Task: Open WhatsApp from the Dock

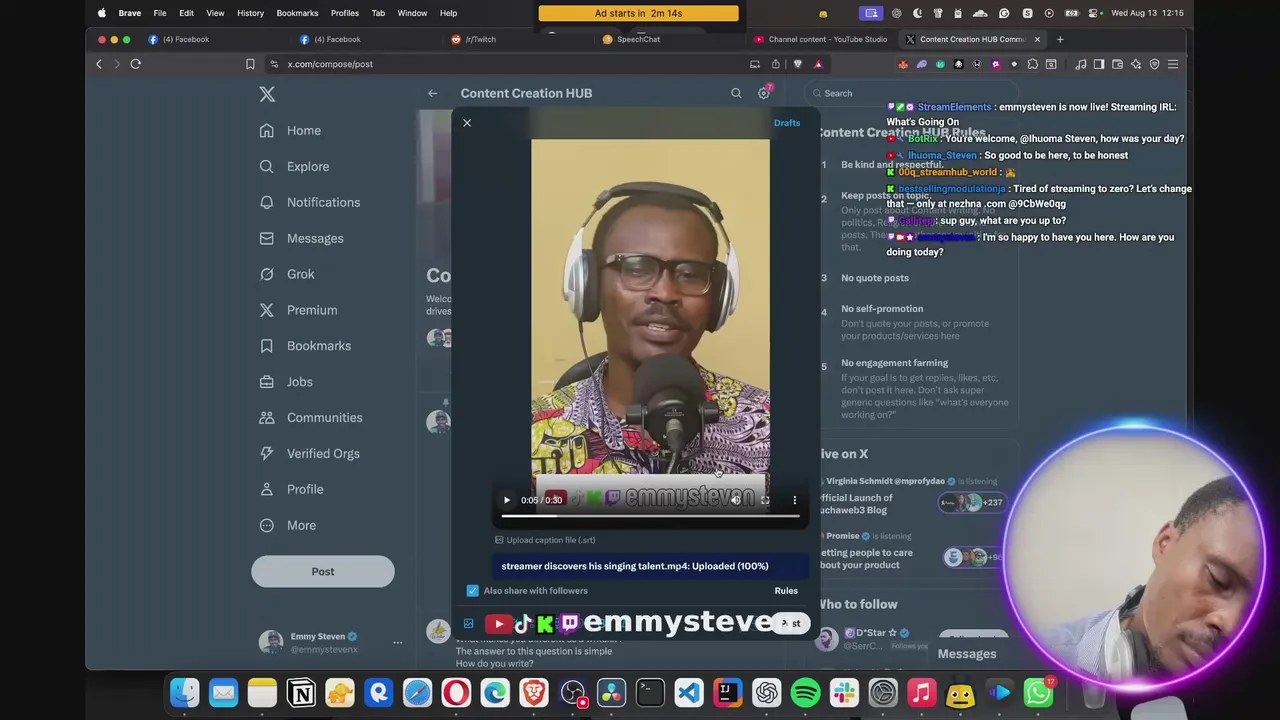Action: pyautogui.click(x=1038, y=692)
